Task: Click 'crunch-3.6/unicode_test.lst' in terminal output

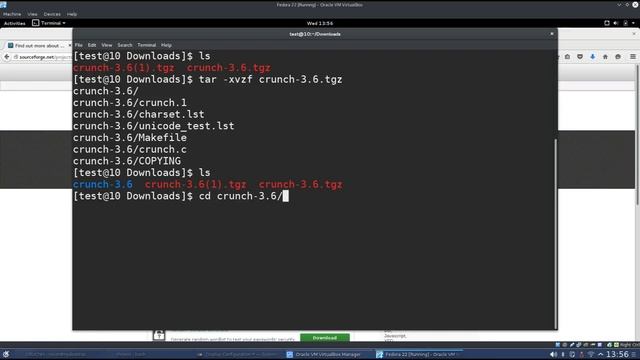Action: (x=154, y=126)
